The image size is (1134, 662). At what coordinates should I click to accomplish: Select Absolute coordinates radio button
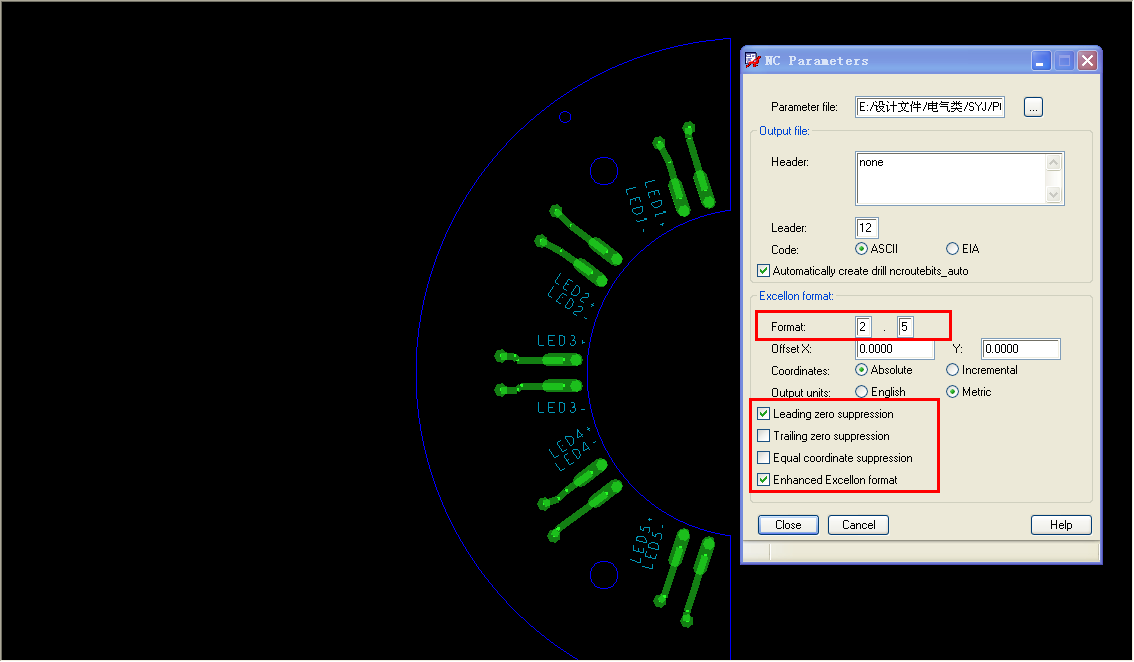click(861, 370)
